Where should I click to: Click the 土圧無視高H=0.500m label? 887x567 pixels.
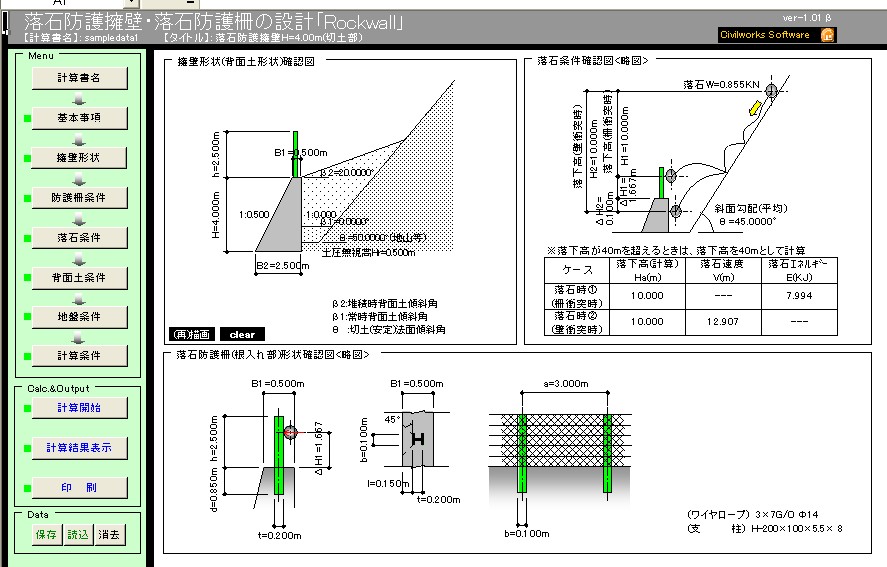pos(369,253)
